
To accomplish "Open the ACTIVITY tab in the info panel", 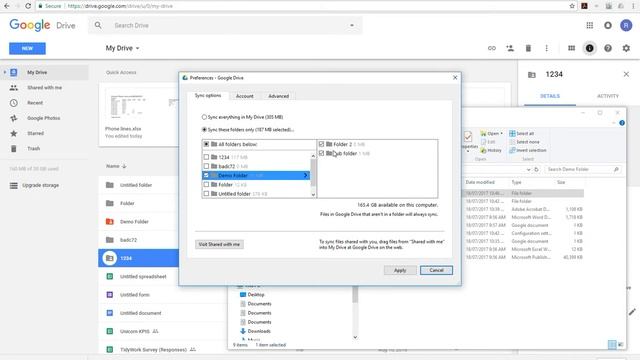I will pyautogui.click(x=608, y=96).
